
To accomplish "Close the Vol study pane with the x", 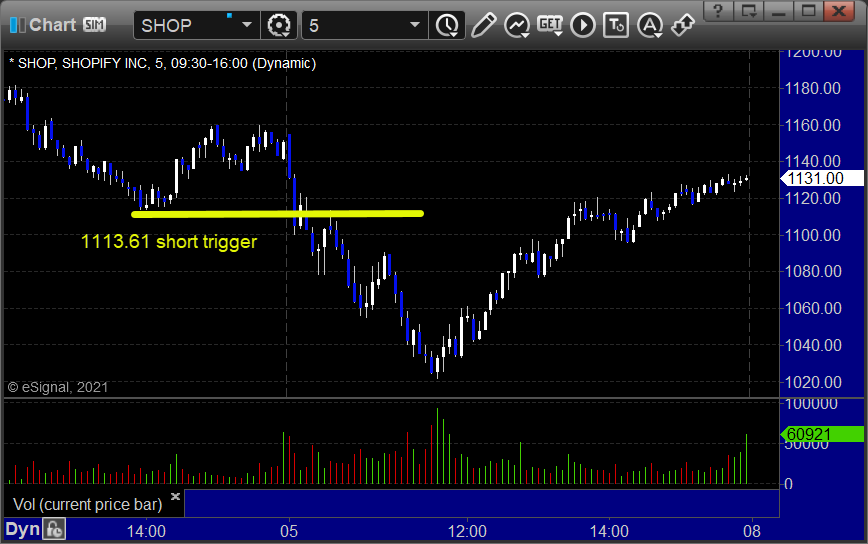I will click(x=175, y=496).
